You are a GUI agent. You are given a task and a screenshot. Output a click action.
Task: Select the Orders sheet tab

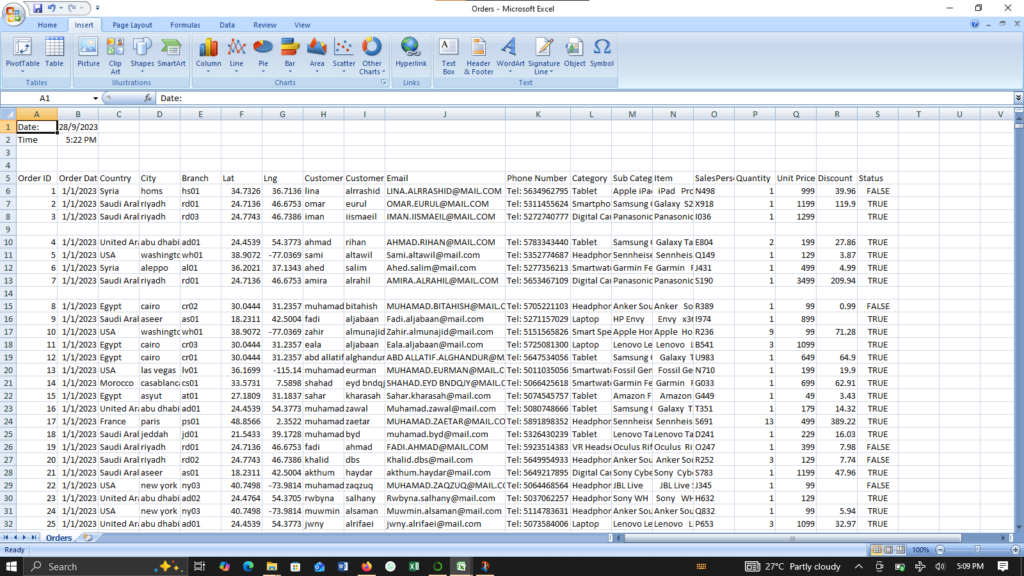58,537
